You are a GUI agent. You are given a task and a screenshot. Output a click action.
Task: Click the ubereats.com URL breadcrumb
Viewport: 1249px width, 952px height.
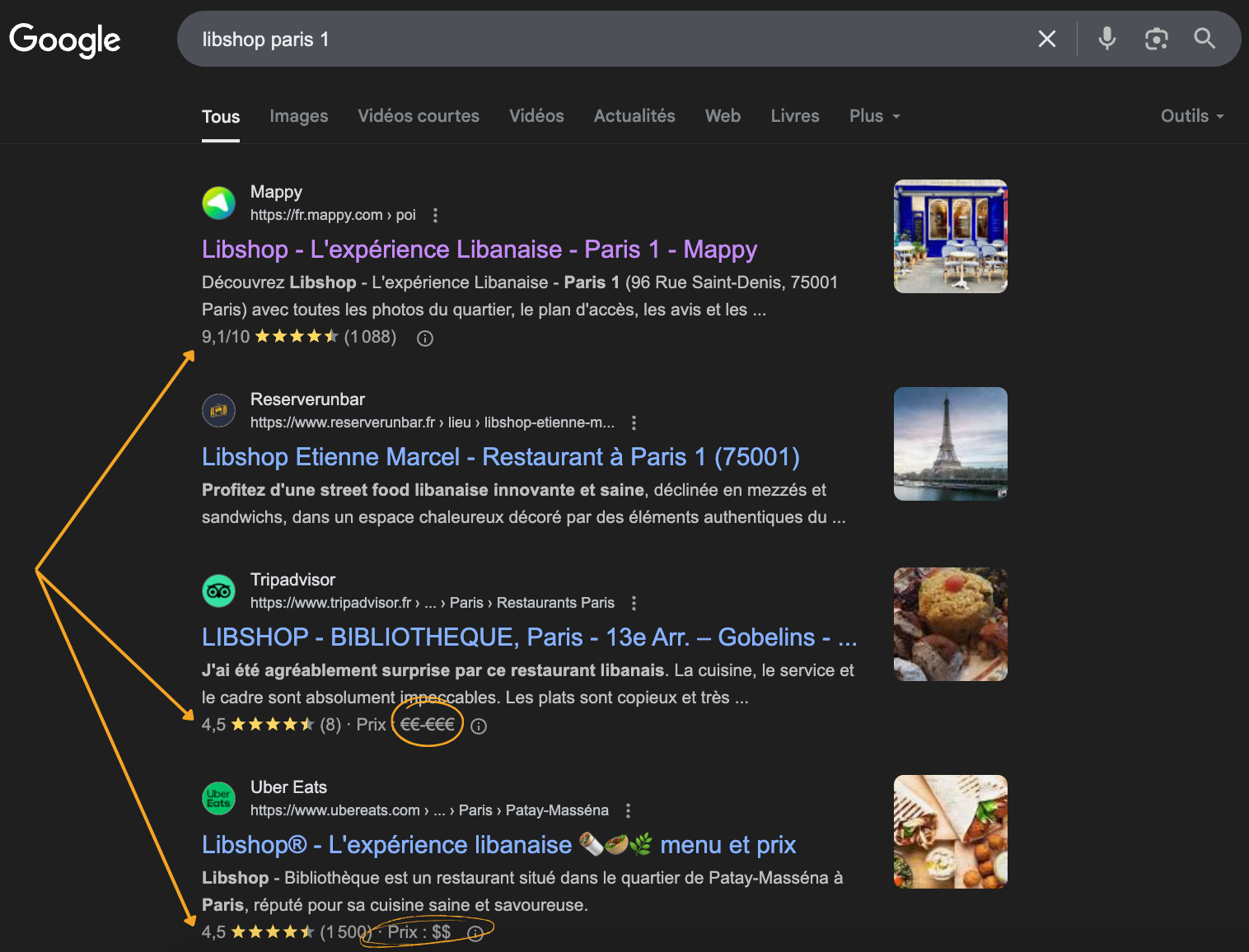[x=429, y=810]
